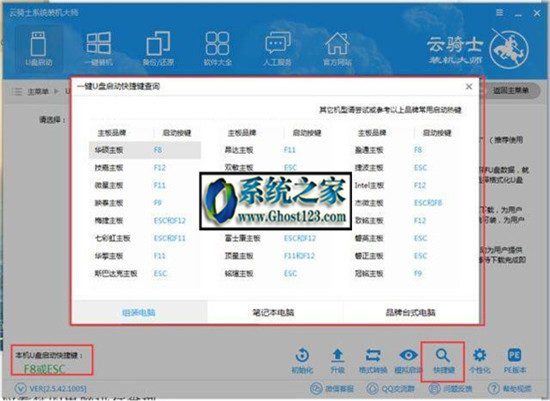Select the 映泰主板 row
Image resolution: width=550 pixels, height=401 pixels.
[x=145, y=203]
